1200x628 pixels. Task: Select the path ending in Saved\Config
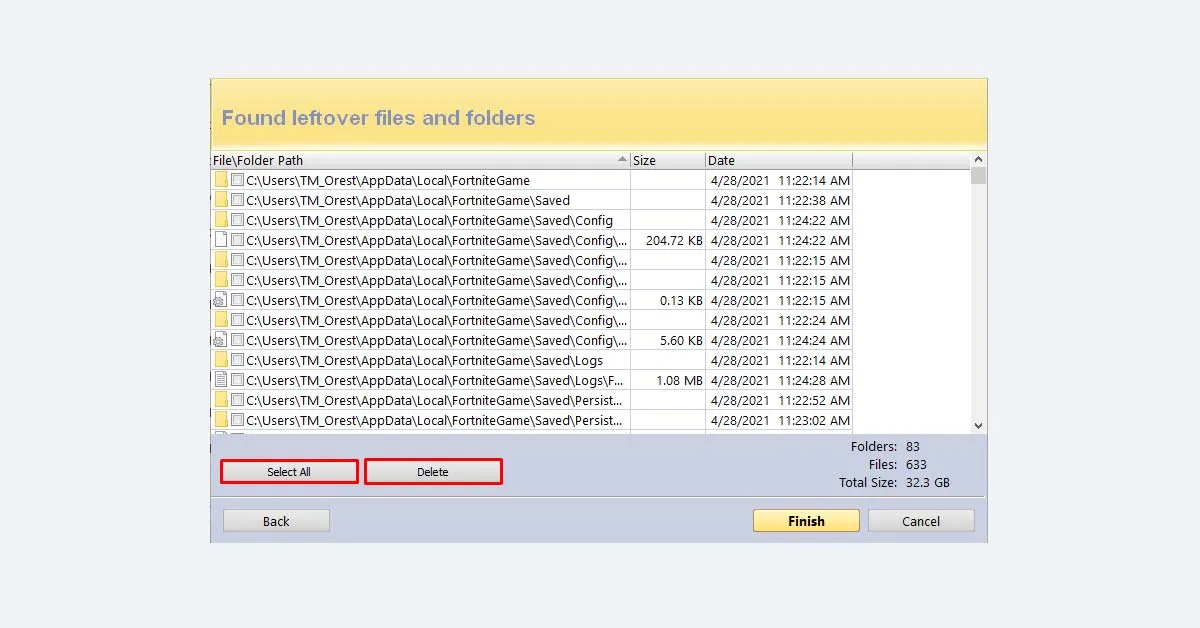point(430,220)
